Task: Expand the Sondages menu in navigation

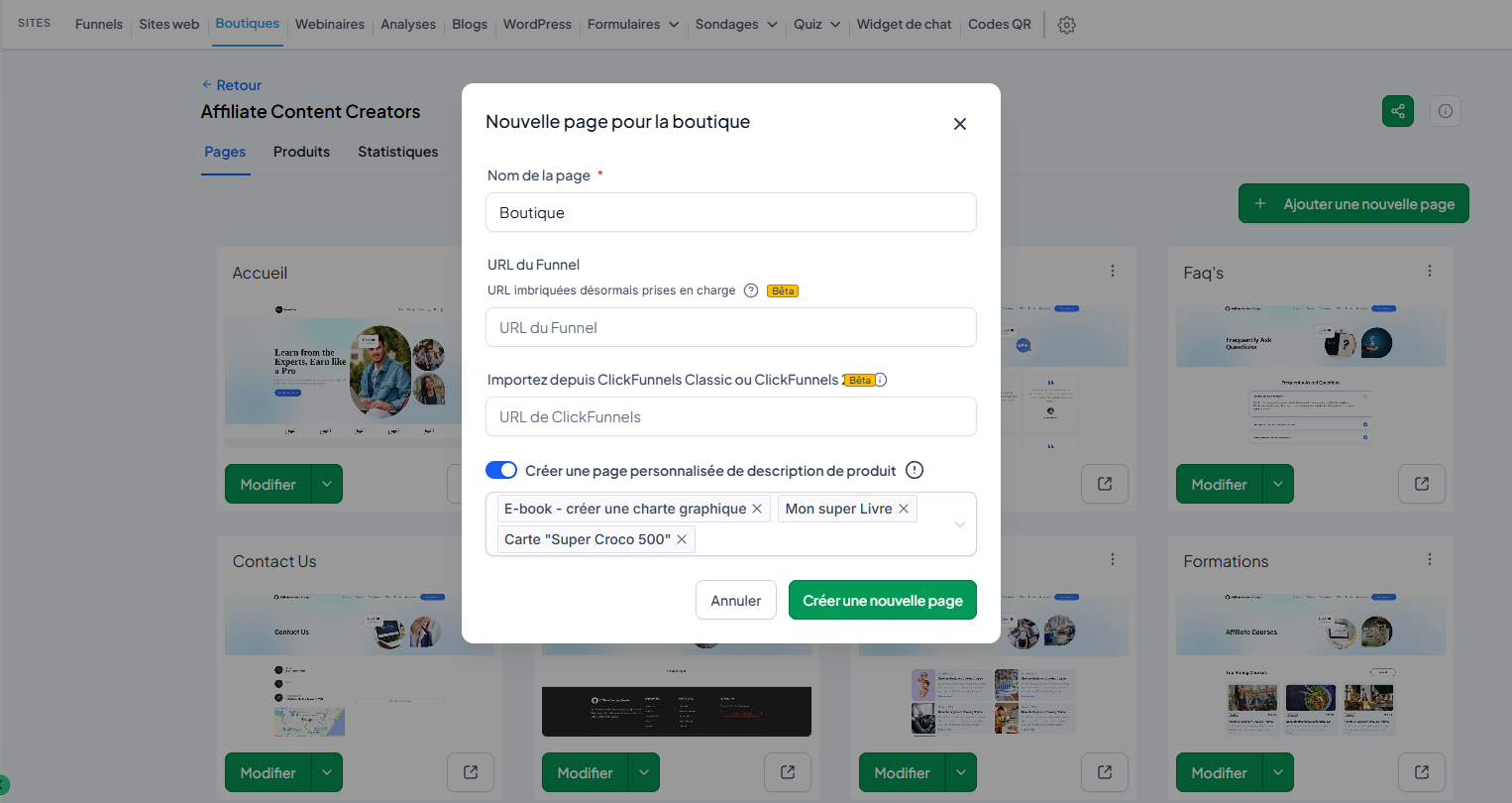Action: 736,24
